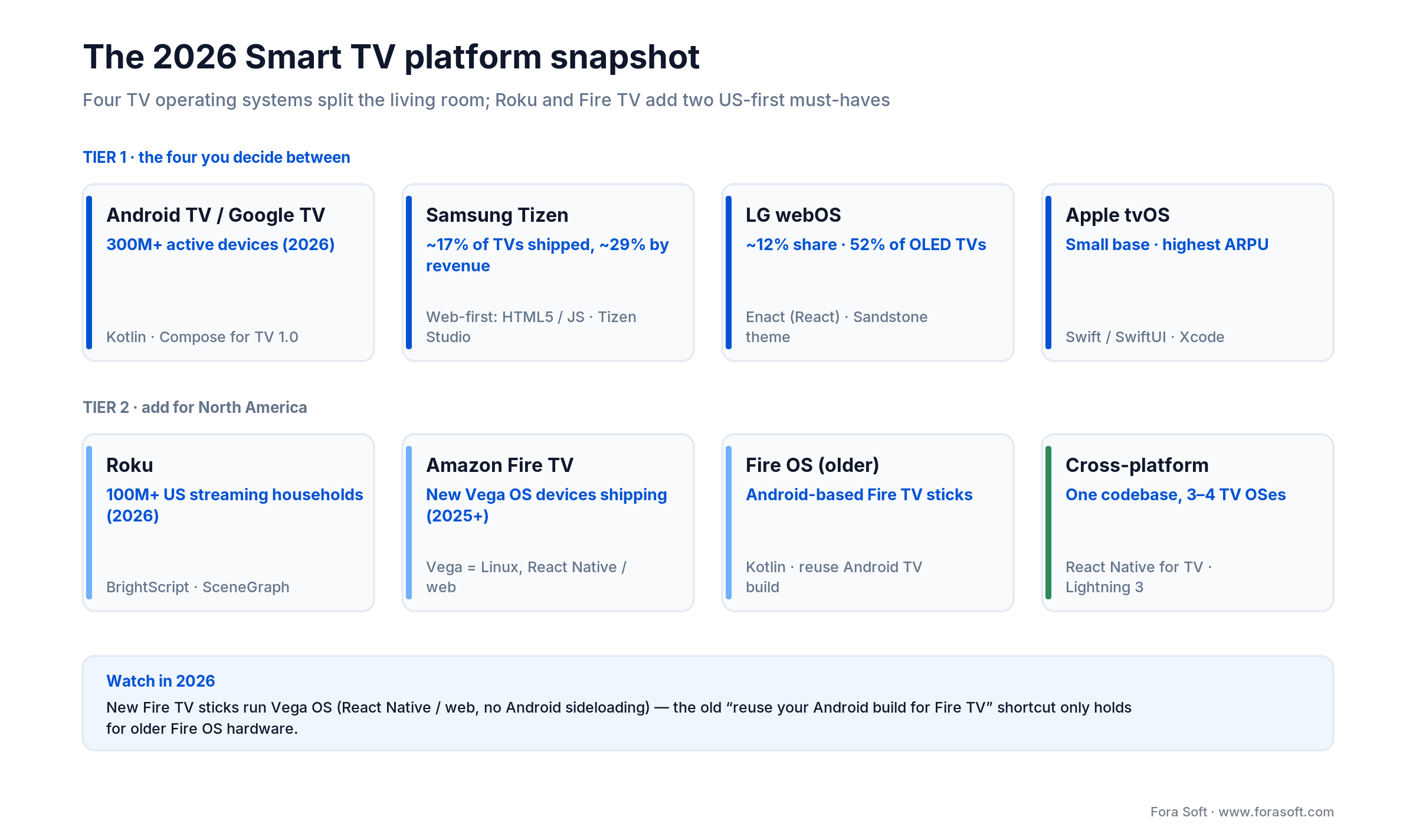Click 'Web-first: HTML5 / JS · Tizen Studio' text
Image resolution: width=1416 pixels, height=840 pixels.
(x=531, y=327)
